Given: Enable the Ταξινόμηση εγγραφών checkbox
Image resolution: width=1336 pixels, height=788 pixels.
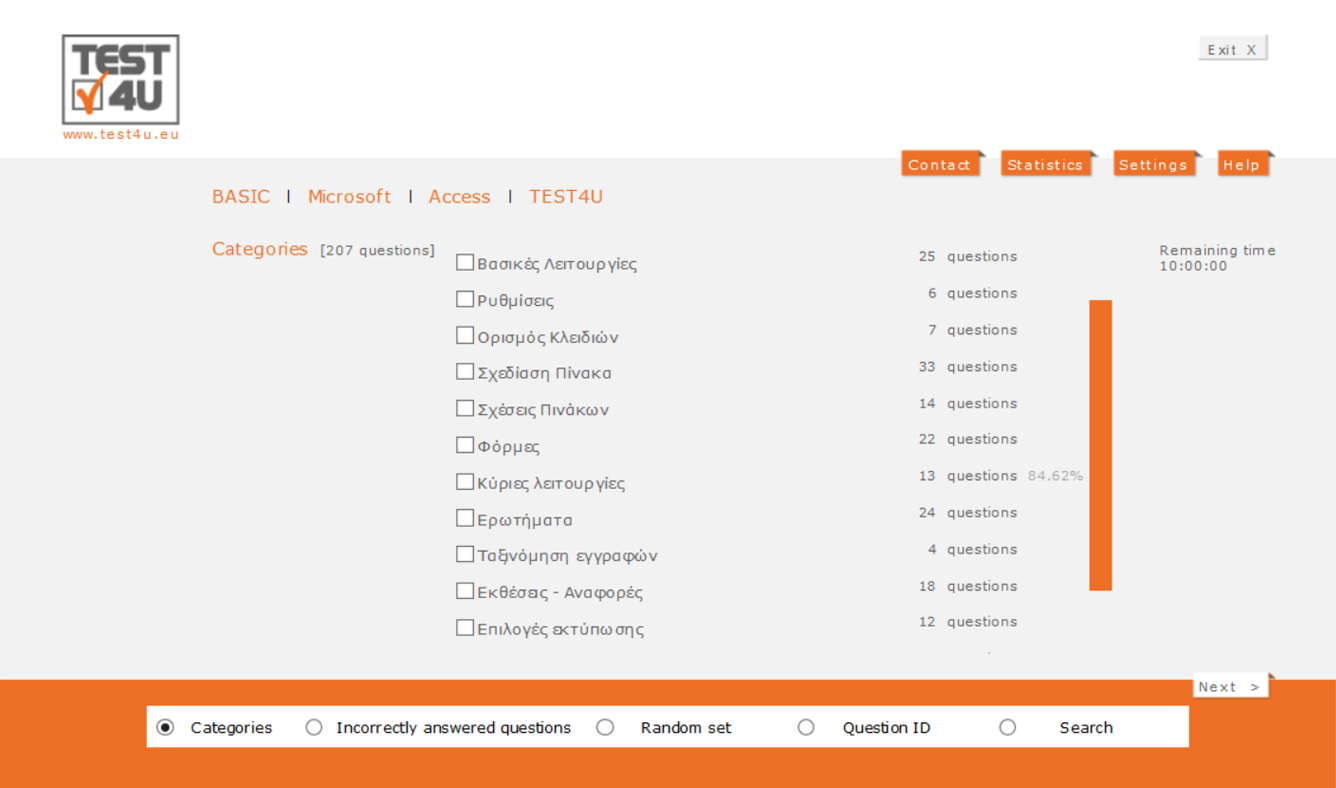Looking at the screenshot, I should click(465, 554).
